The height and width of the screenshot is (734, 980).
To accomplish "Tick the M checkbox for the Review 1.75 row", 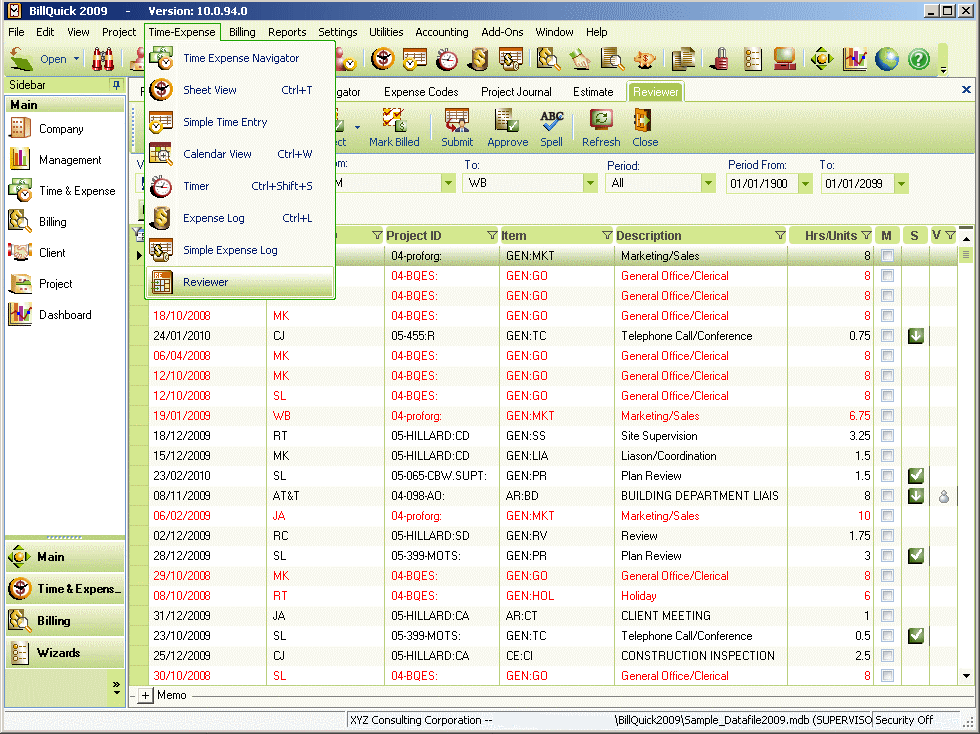I will (887, 536).
